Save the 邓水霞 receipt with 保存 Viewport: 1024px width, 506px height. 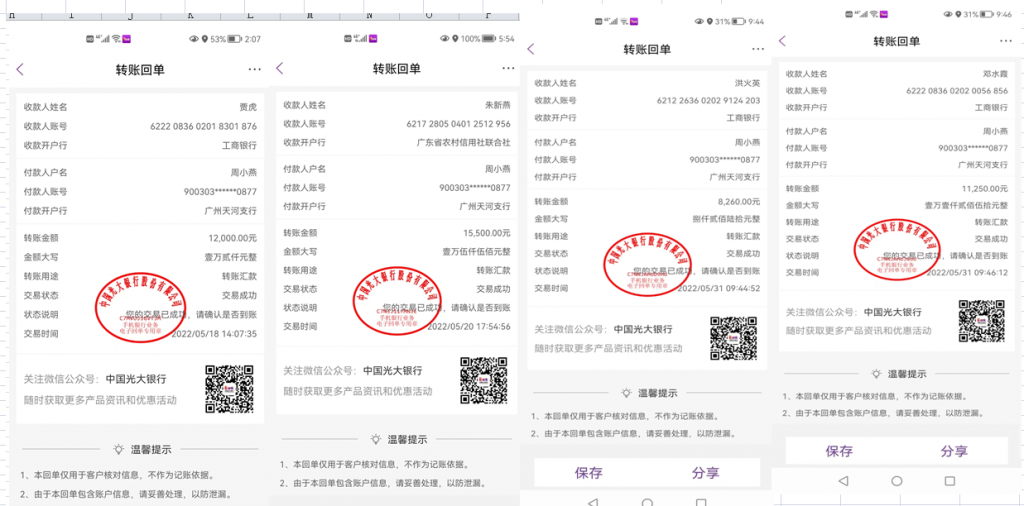click(839, 451)
